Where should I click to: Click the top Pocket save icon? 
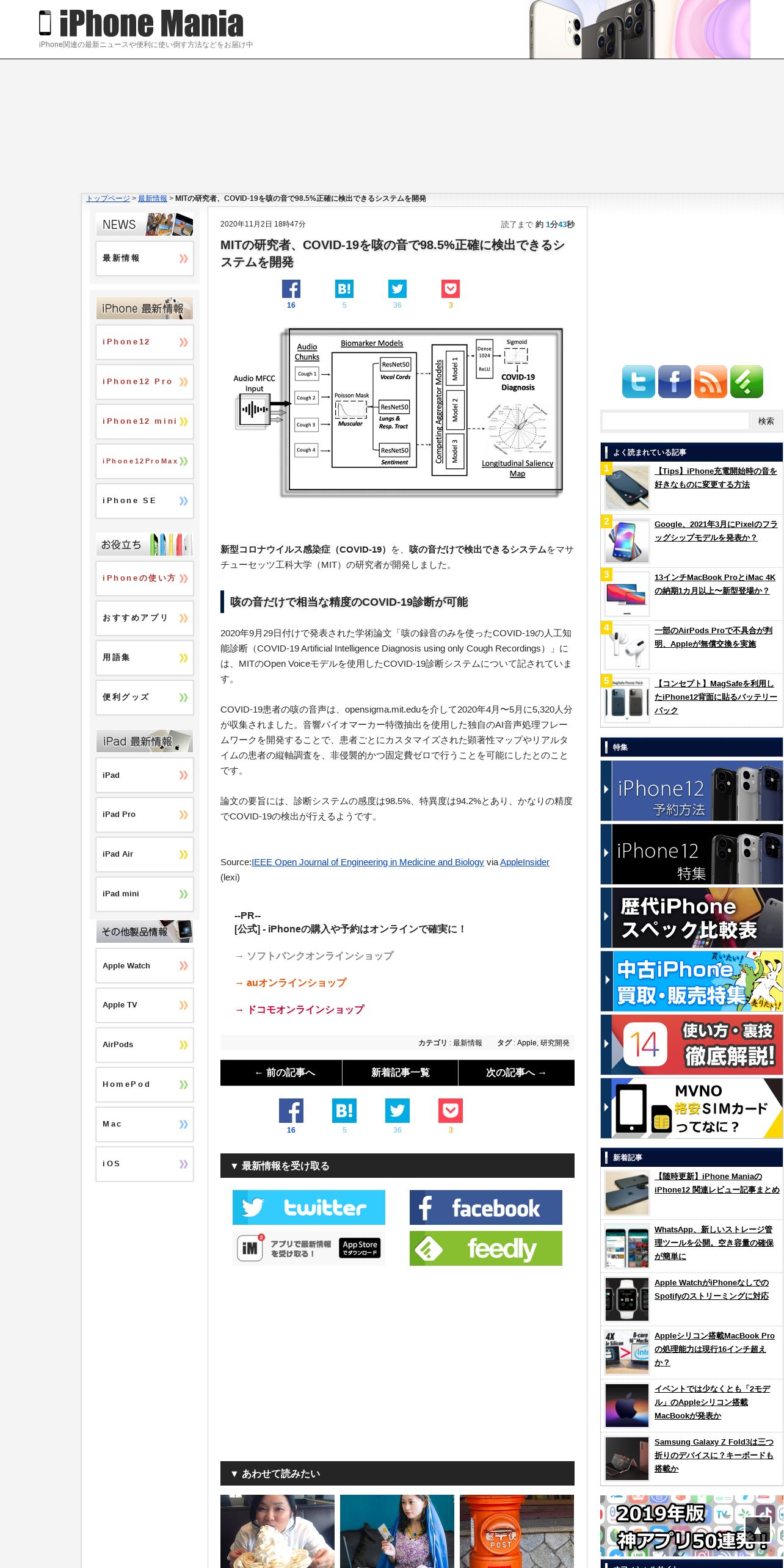(451, 289)
